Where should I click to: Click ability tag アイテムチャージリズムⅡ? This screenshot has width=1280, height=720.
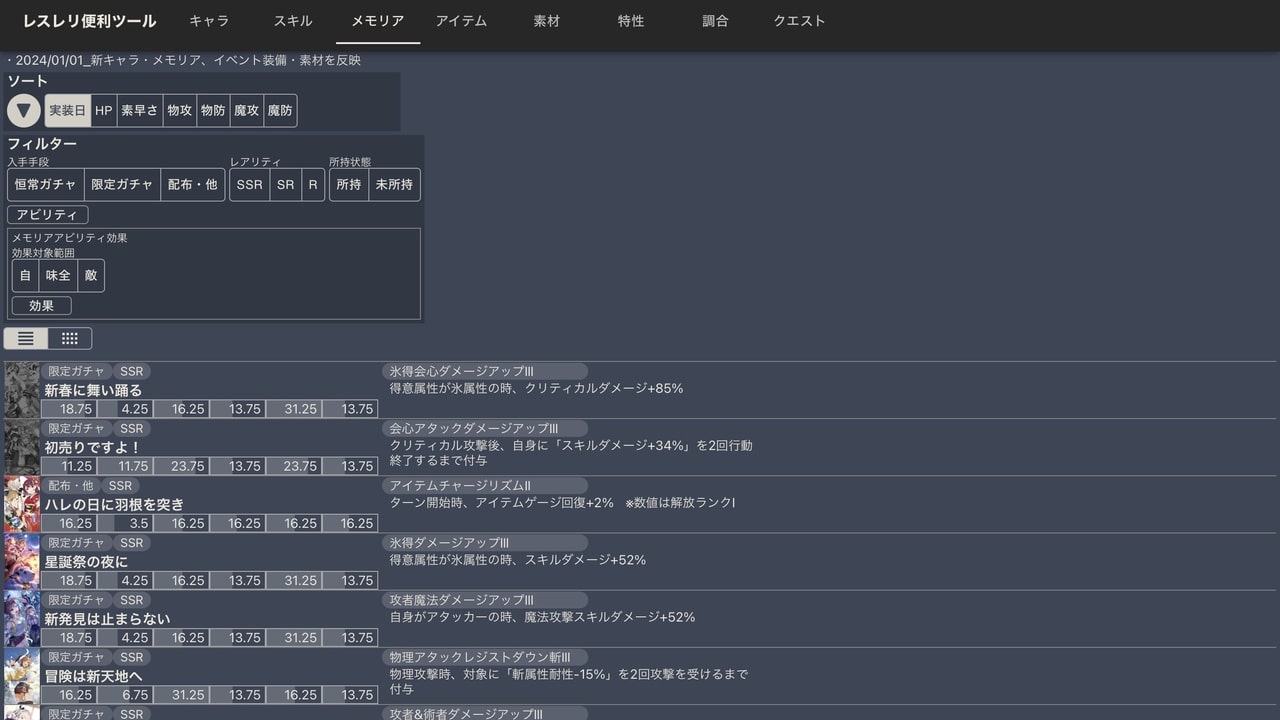pyautogui.click(x=484, y=485)
